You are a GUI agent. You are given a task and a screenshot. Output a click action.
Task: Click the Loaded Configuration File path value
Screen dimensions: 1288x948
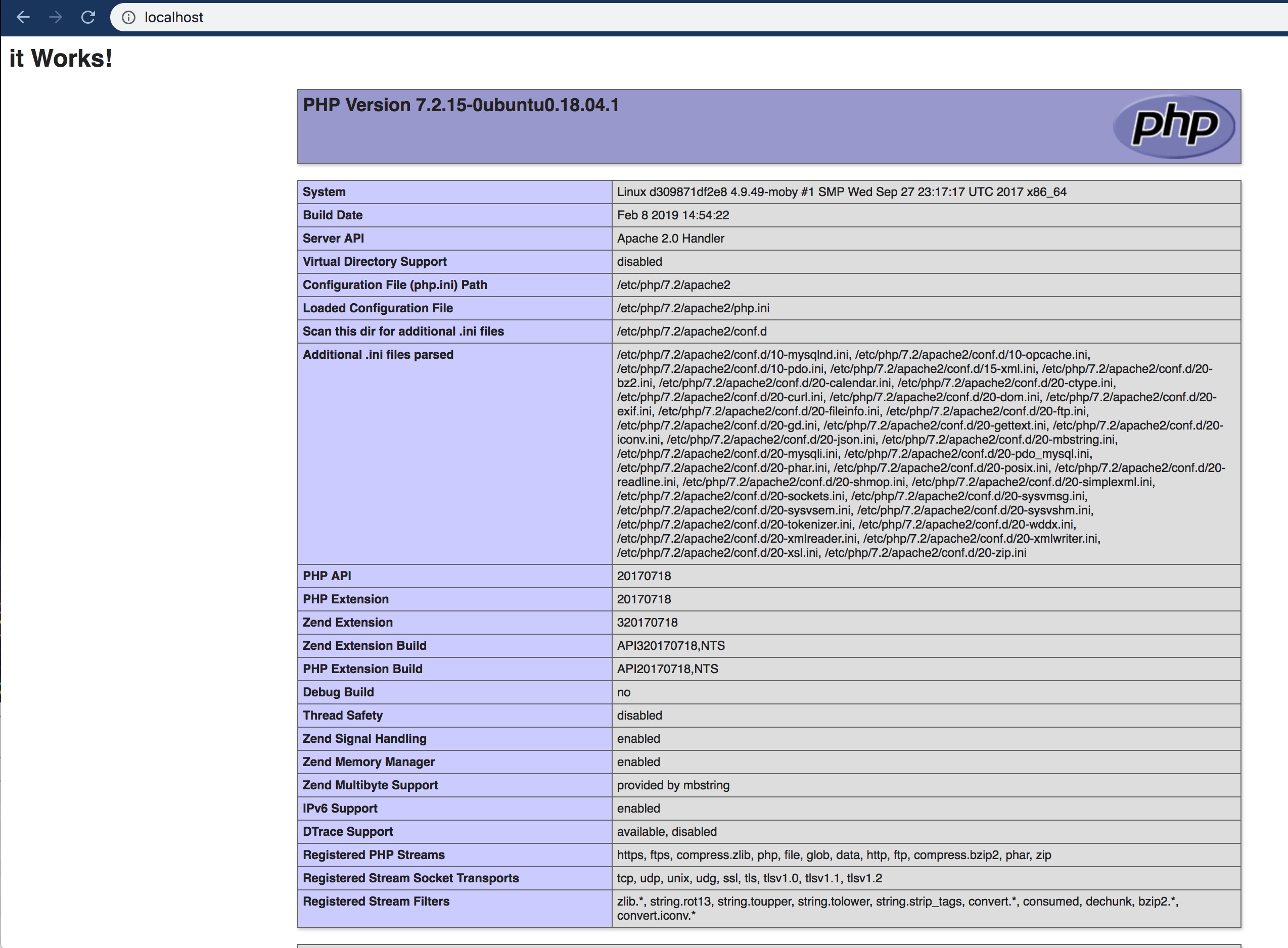point(693,308)
